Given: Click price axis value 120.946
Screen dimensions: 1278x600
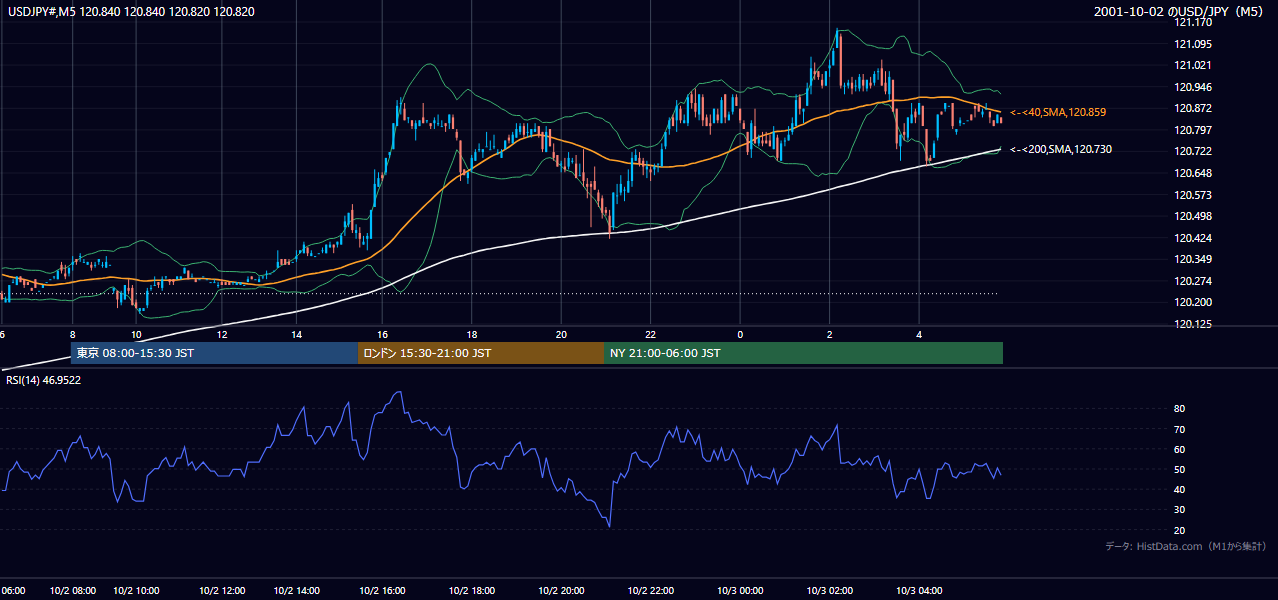Looking at the screenshot, I should click(1194, 87).
